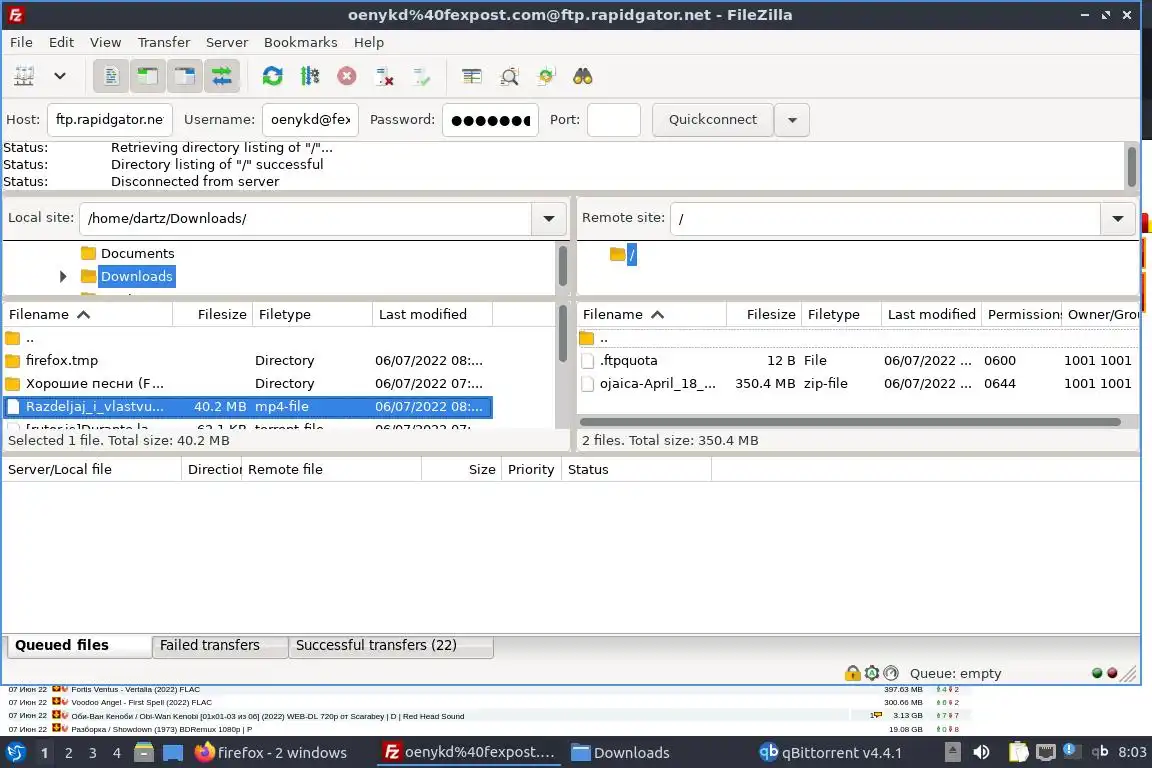Reconnect to last server icon
The width and height of the screenshot is (1152, 768).
click(421, 76)
